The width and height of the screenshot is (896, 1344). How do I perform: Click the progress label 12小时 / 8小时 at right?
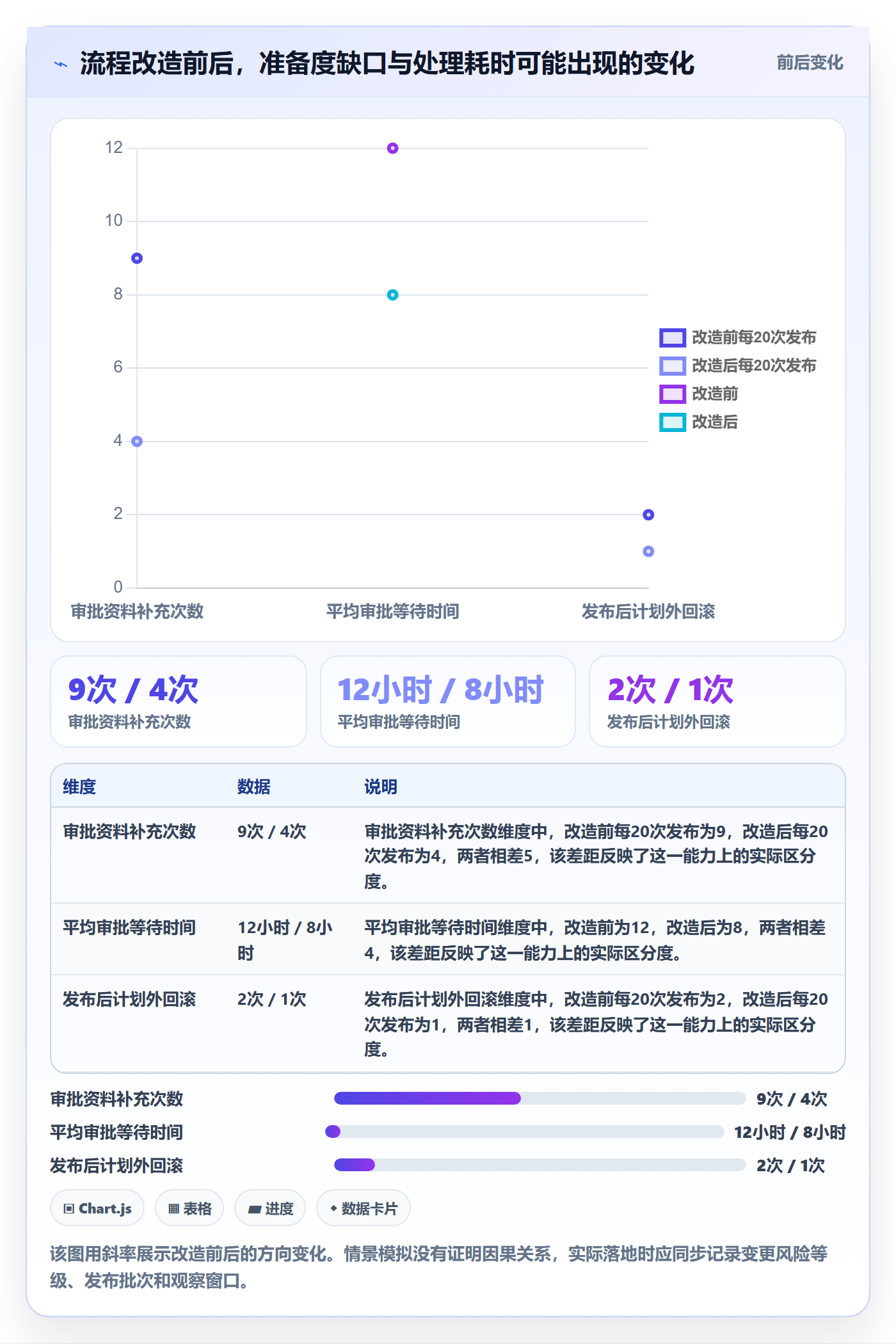790,1132
